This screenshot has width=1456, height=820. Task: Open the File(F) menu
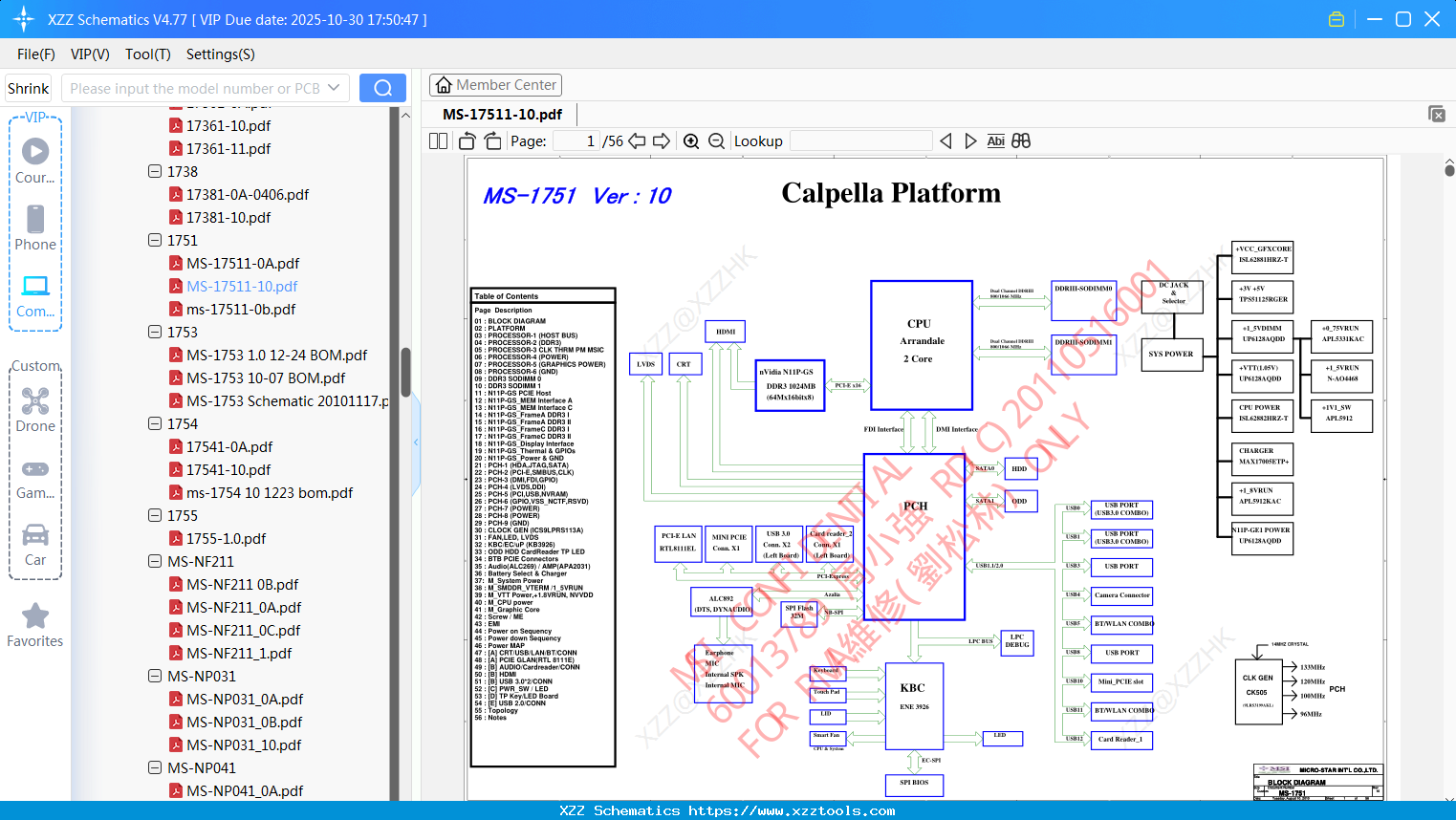36,54
